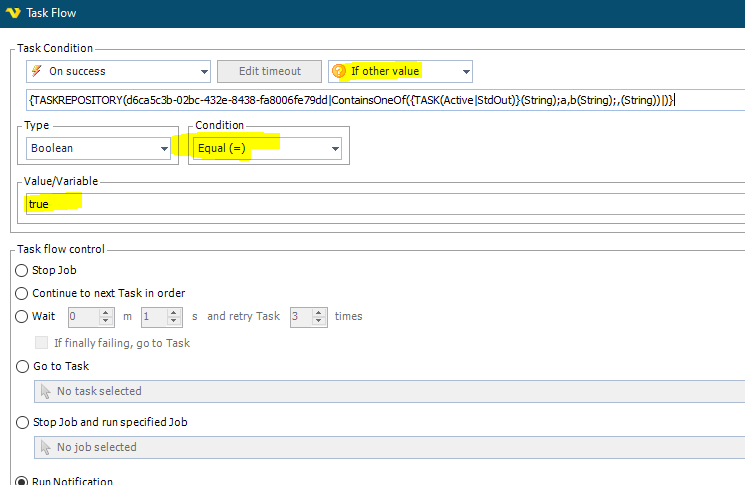
Task: Select the Go to Task radio button
Action: [x=23, y=367]
